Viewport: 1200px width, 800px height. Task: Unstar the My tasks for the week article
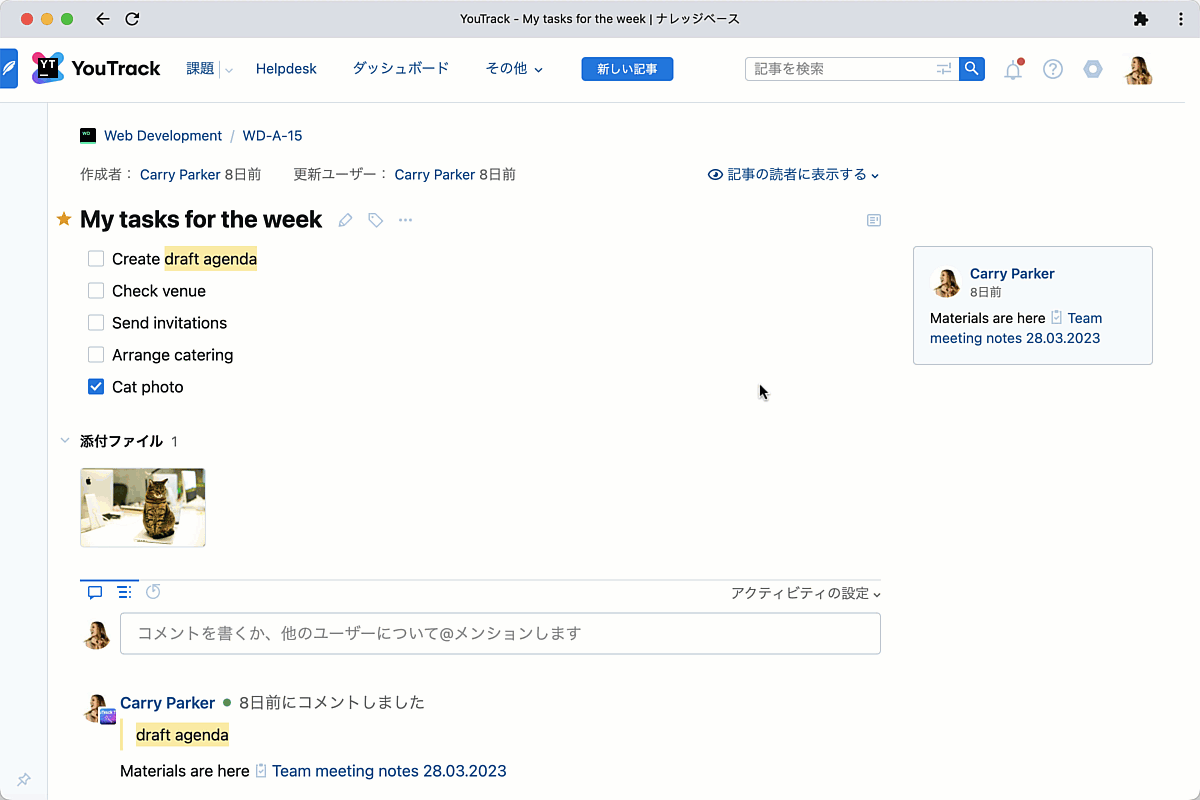pyautogui.click(x=63, y=218)
